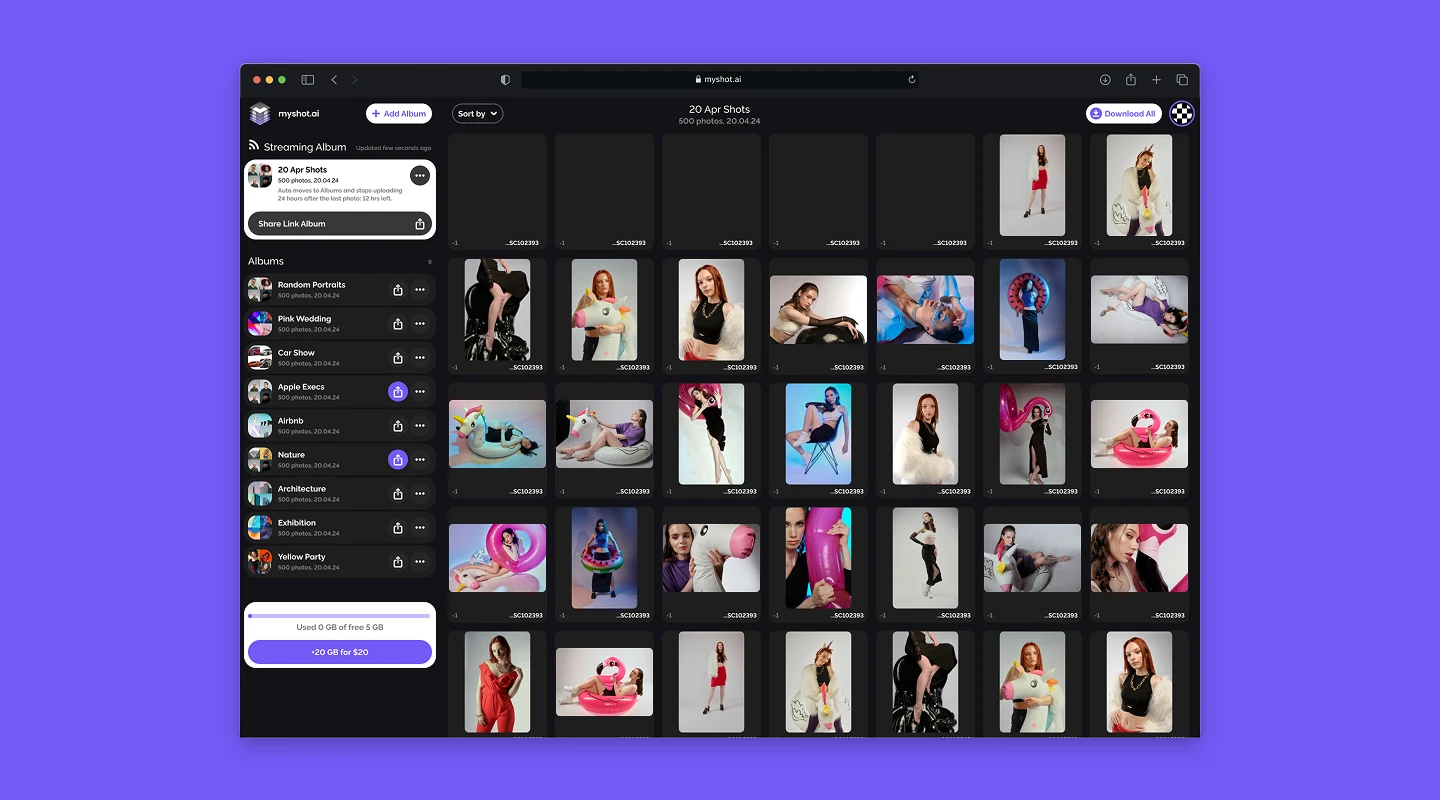The width and height of the screenshot is (1440, 800).
Task: Click the share icon for Nature album
Action: pyautogui.click(x=398, y=460)
